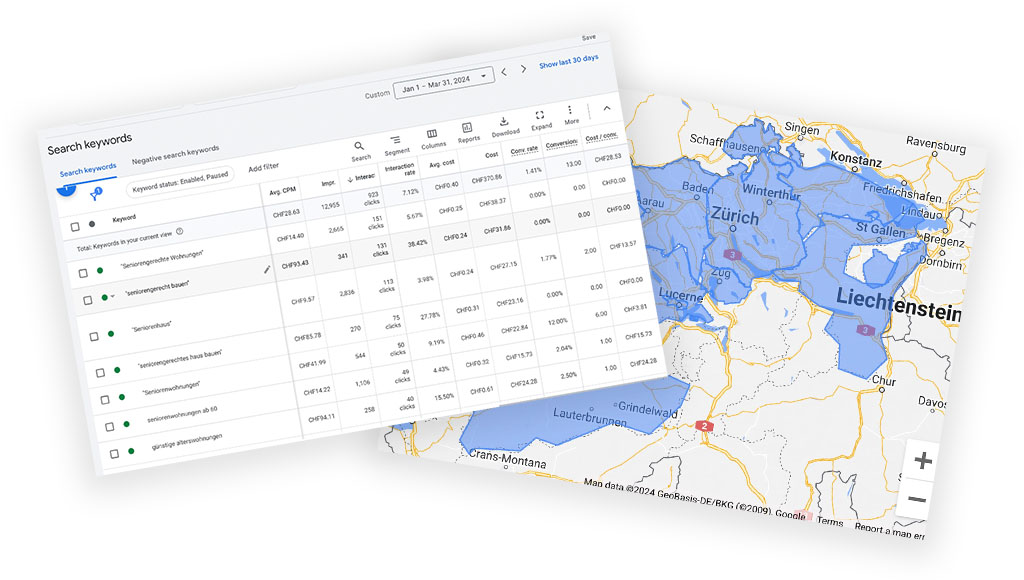Click the blue filter funnel icon

point(96,195)
